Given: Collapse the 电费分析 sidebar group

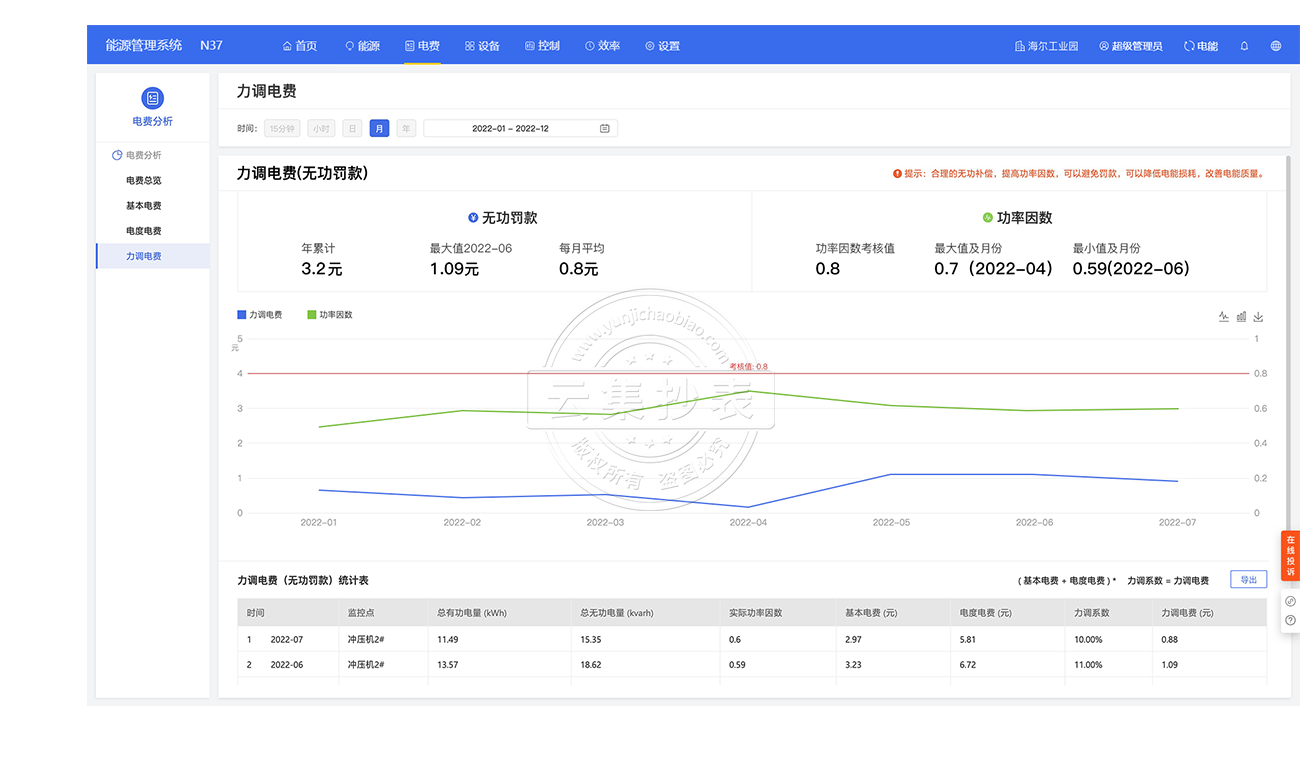Looking at the screenshot, I should pos(137,155).
